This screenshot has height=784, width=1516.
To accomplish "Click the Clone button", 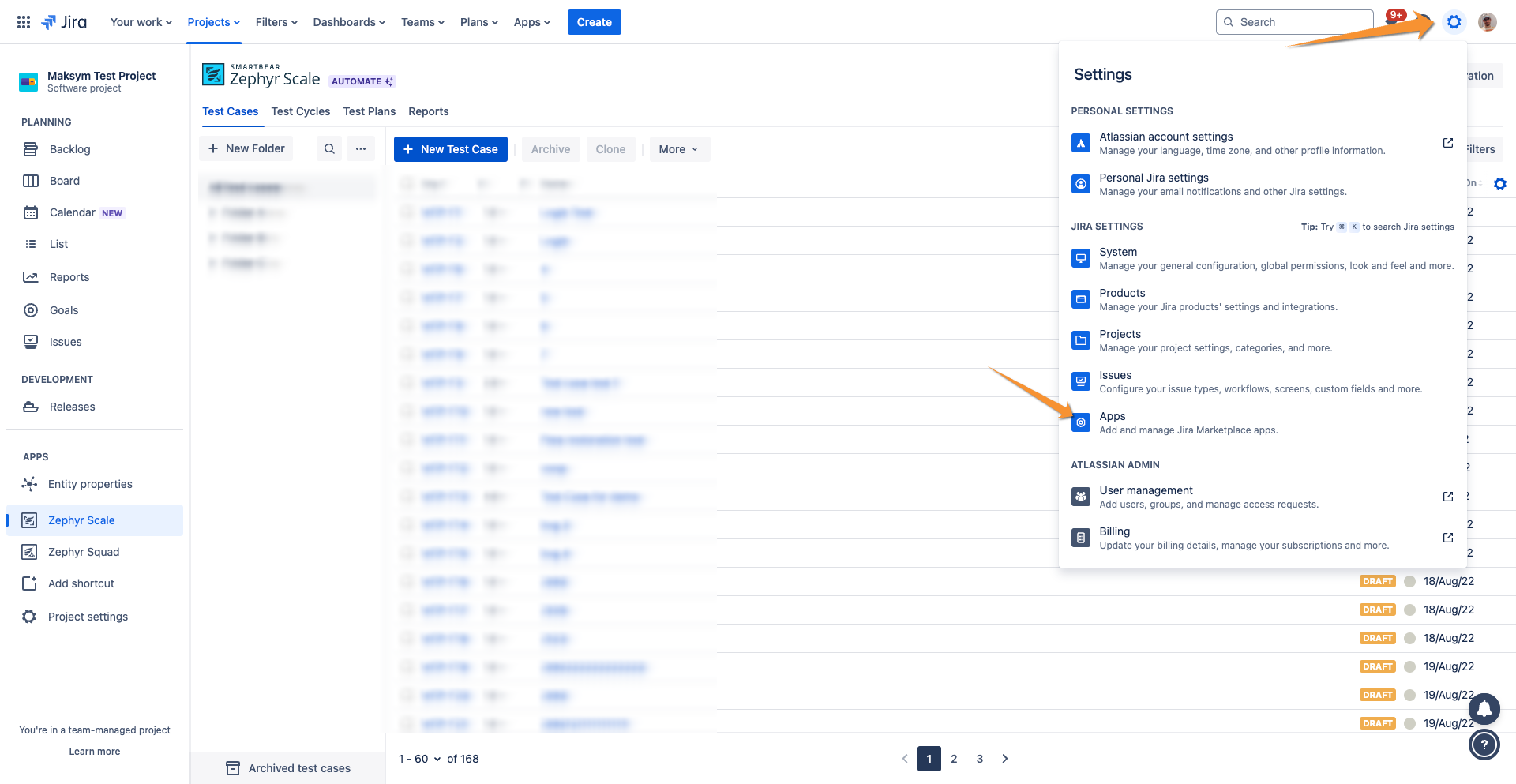I will [610, 149].
